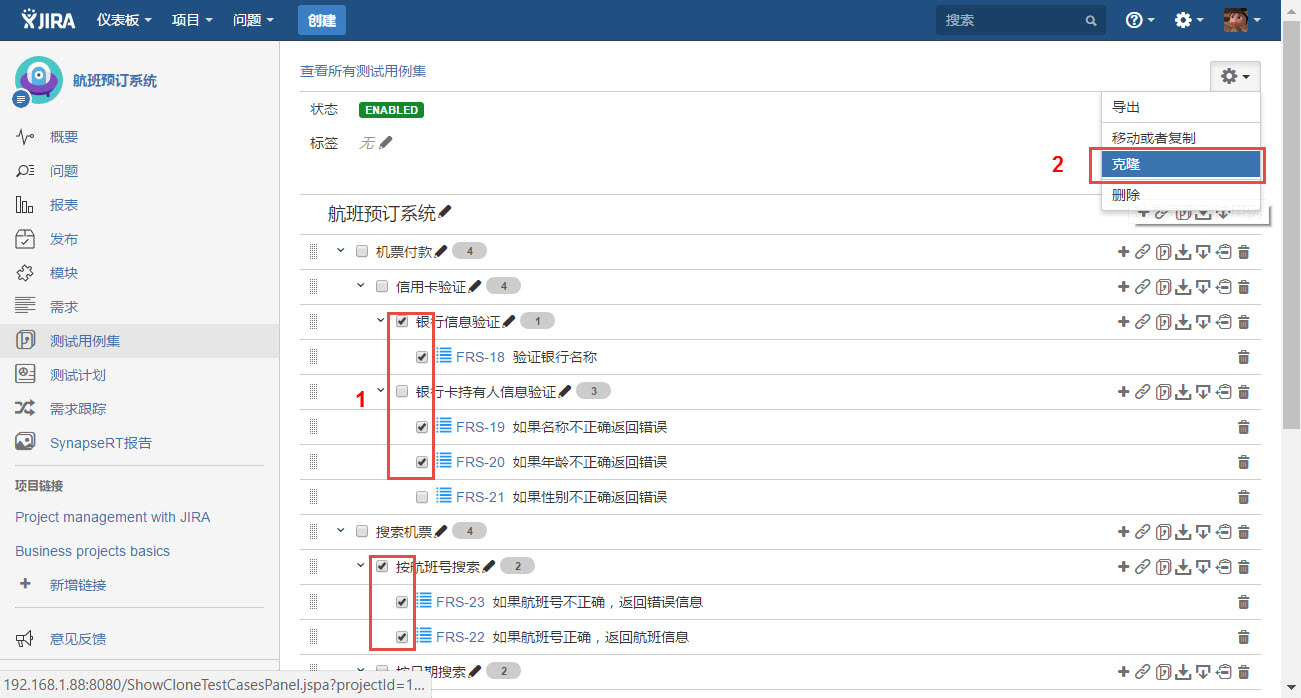Click the pencil icon next to 标签 无
1301x698 pixels.
(386, 143)
